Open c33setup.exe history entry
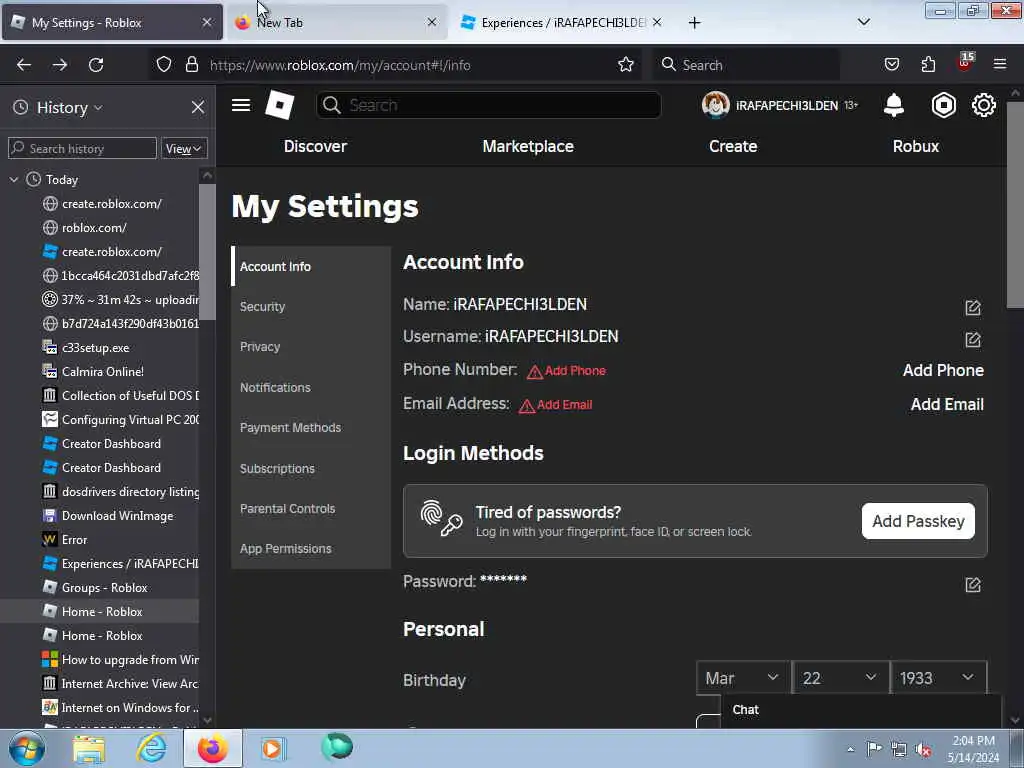The width and height of the screenshot is (1024, 768). click(x=95, y=348)
